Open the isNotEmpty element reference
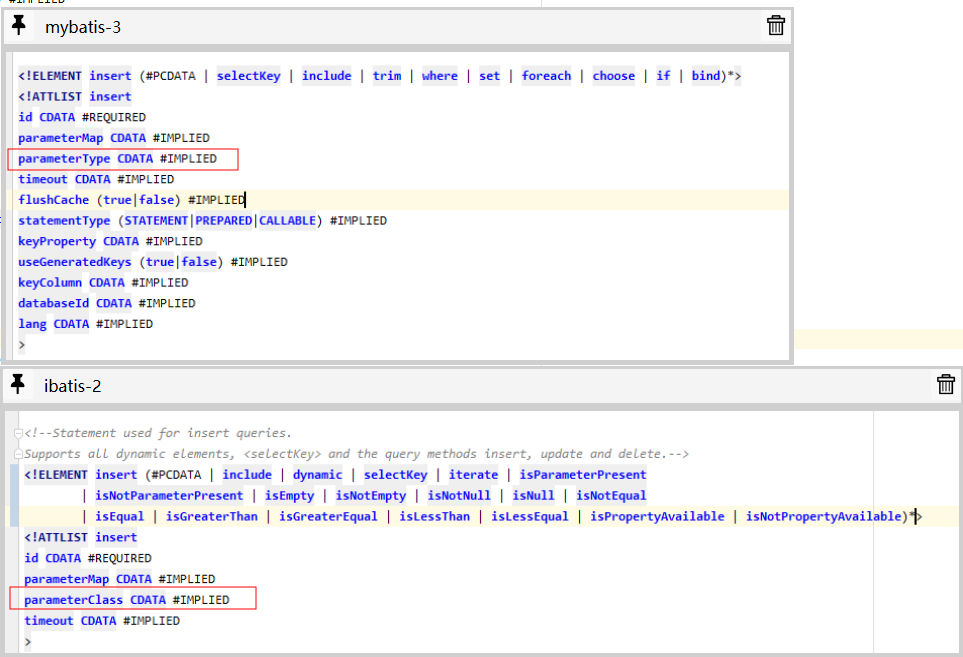This screenshot has width=963, height=657. [x=371, y=496]
